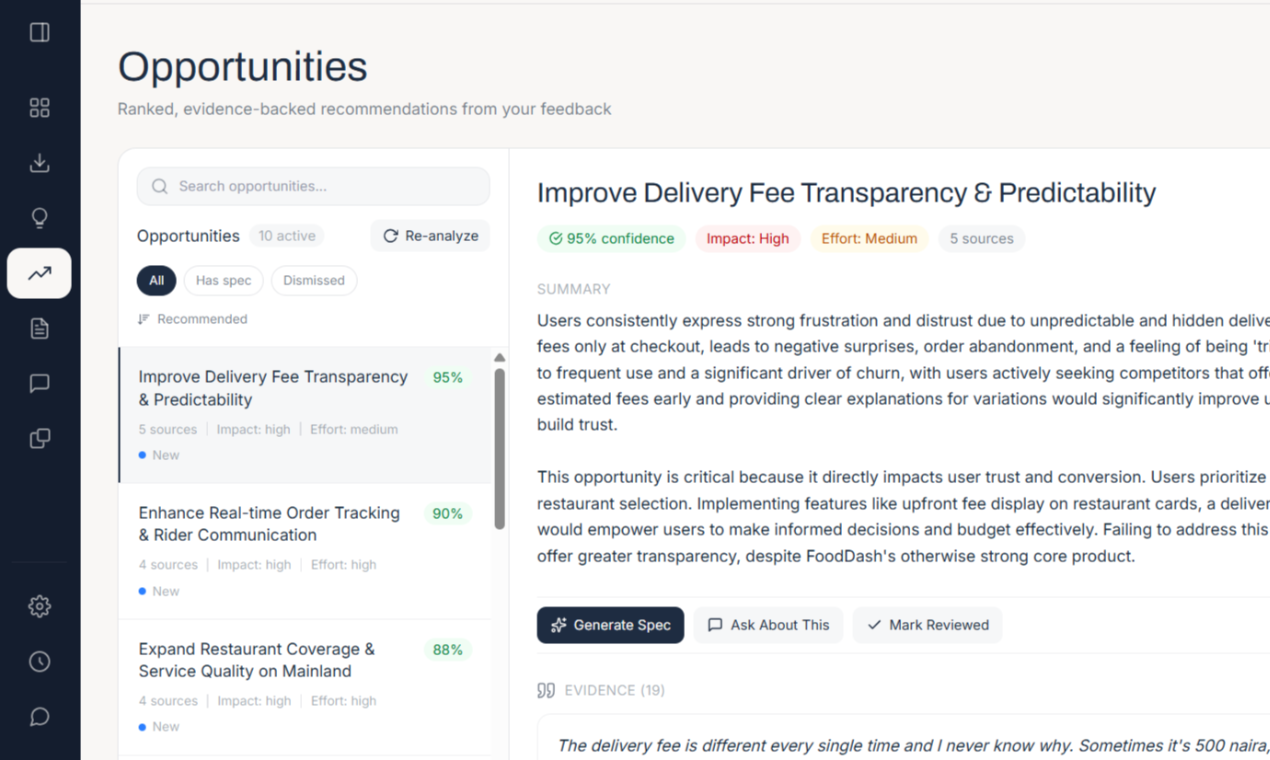Screen dimensions: 1270x760
Task: Select the Has spec filter
Action: 223,281
